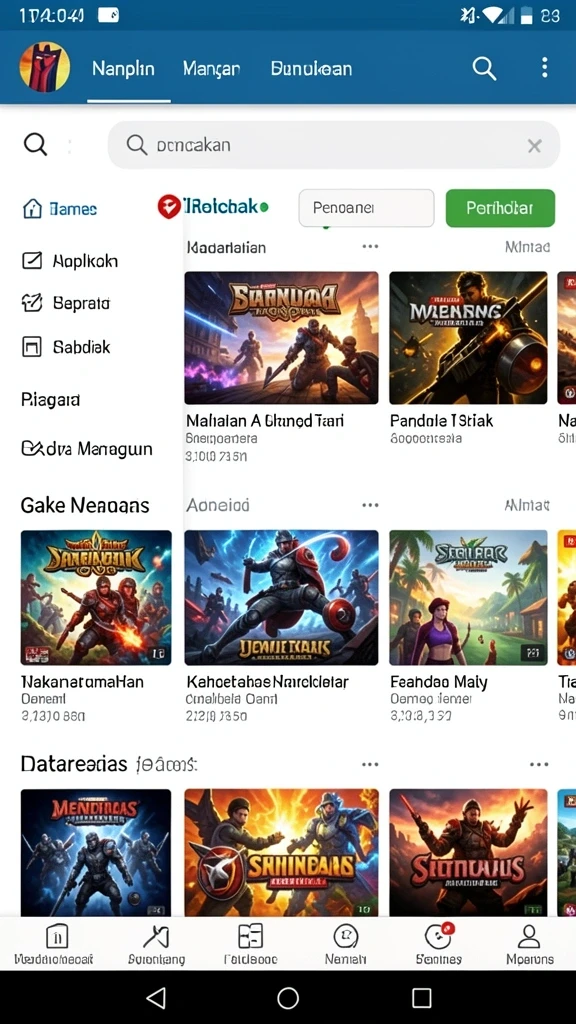Open the first three-dot menu in the Datareadas row
This screenshot has height=1024, width=576.
370,764
